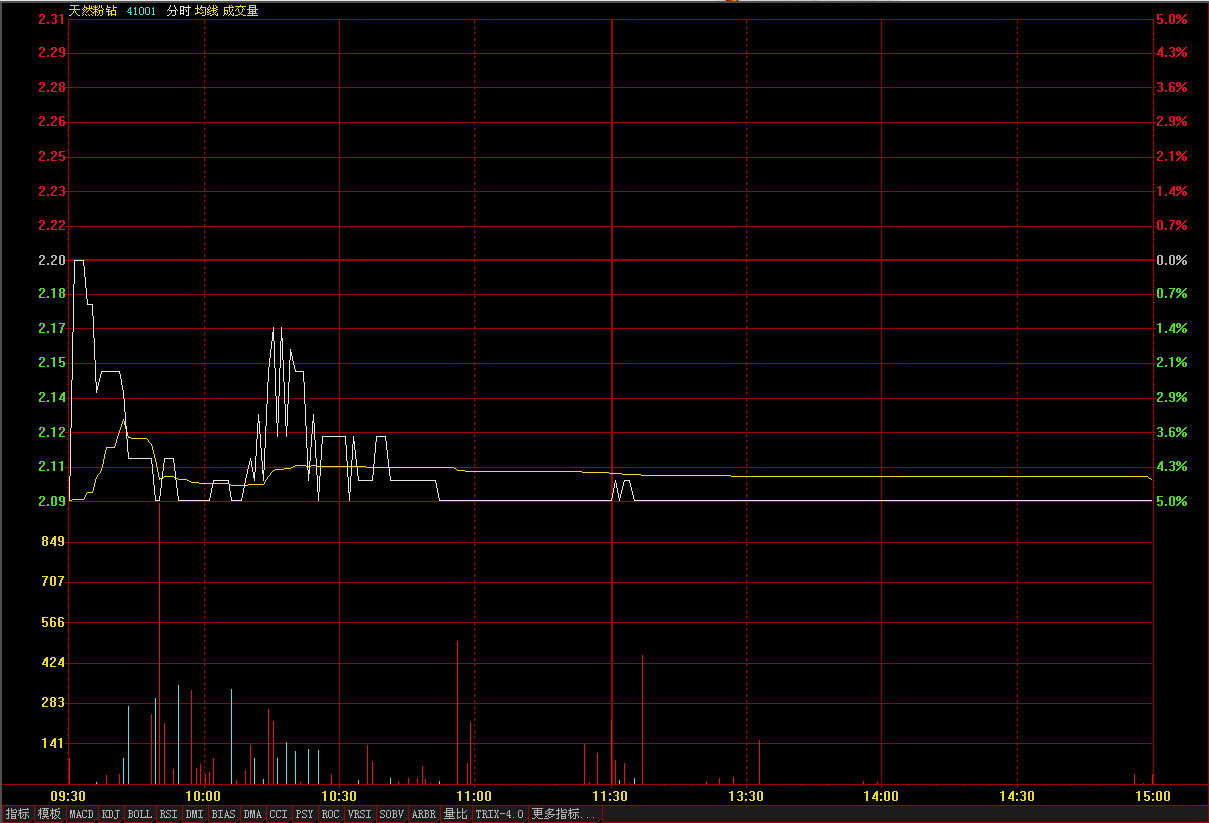
Task: Open the 模板 tab
Action: coord(49,814)
